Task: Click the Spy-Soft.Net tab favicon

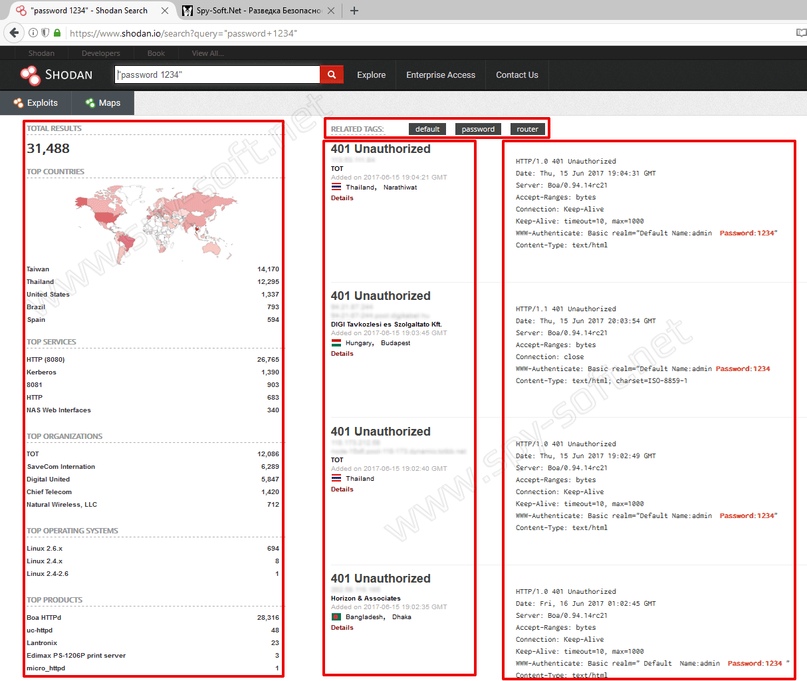Action: (187, 10)
